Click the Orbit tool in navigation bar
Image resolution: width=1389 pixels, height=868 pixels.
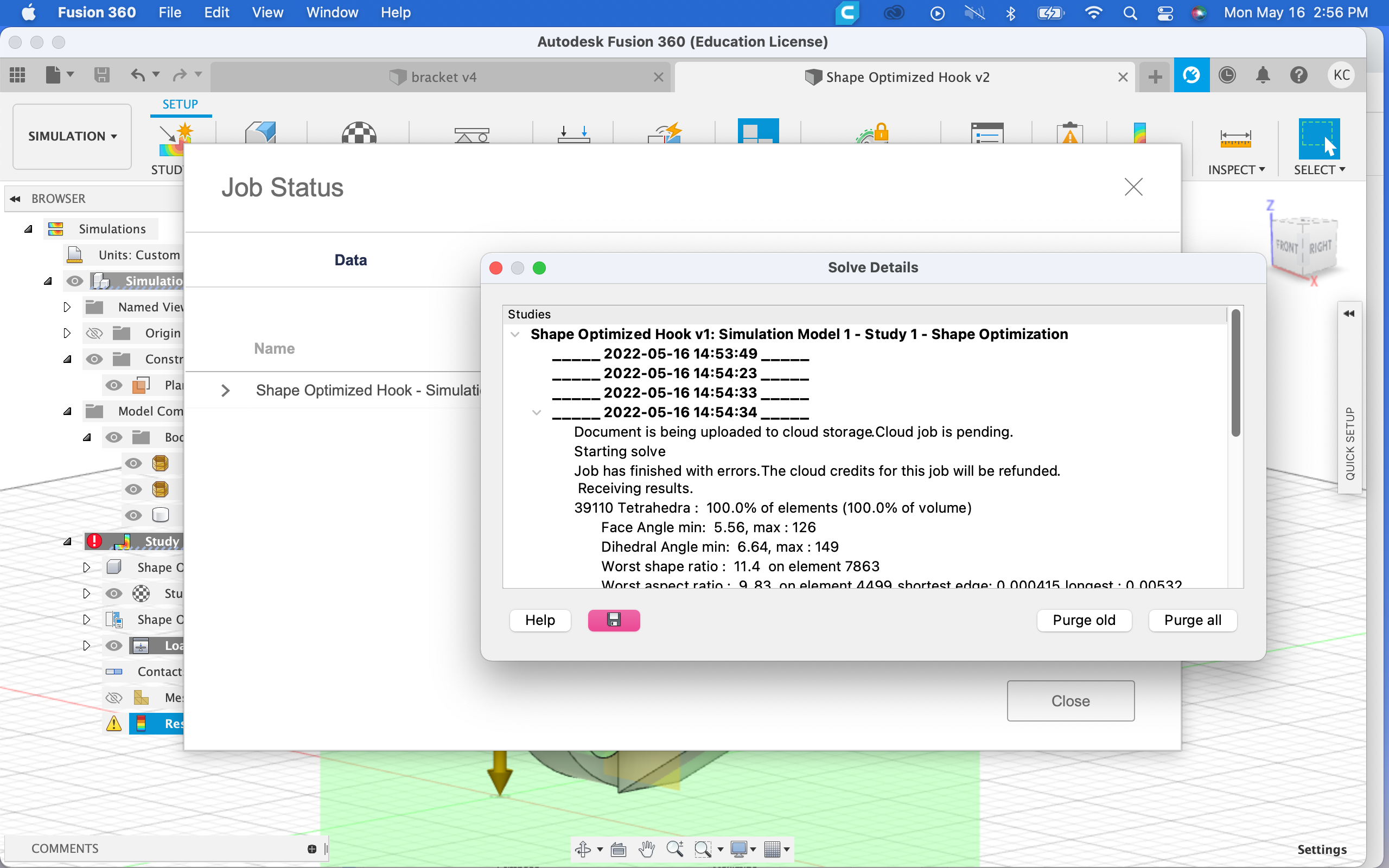583,848
